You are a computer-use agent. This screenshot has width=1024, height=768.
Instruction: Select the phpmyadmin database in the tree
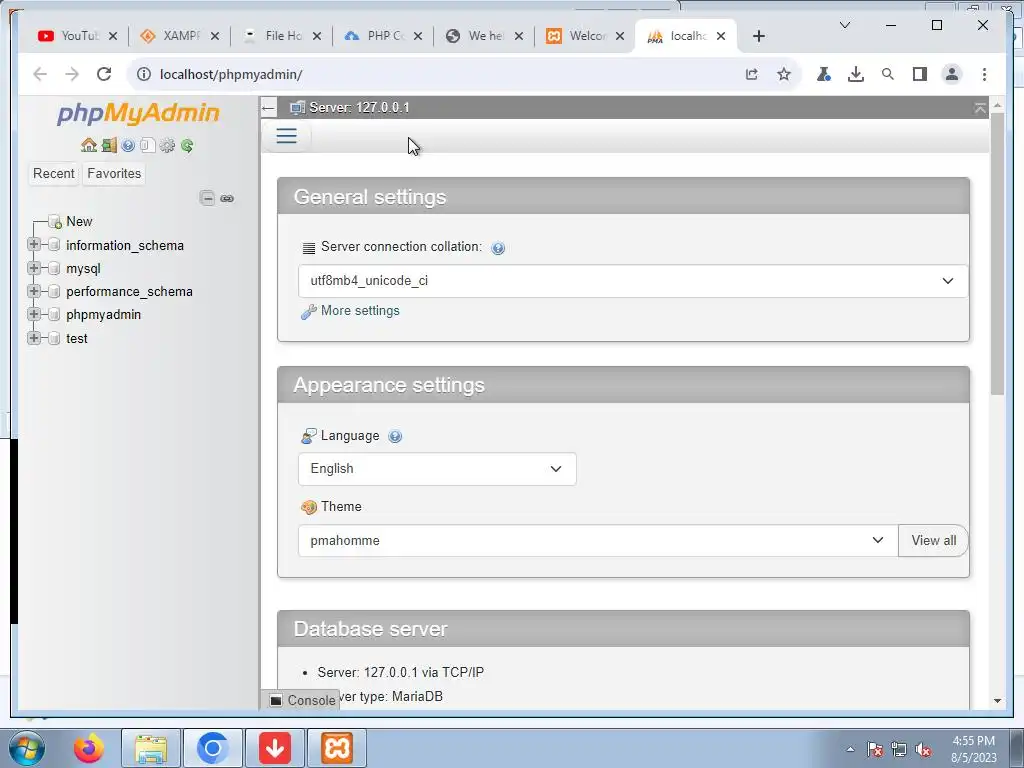[x=103, y=315]
